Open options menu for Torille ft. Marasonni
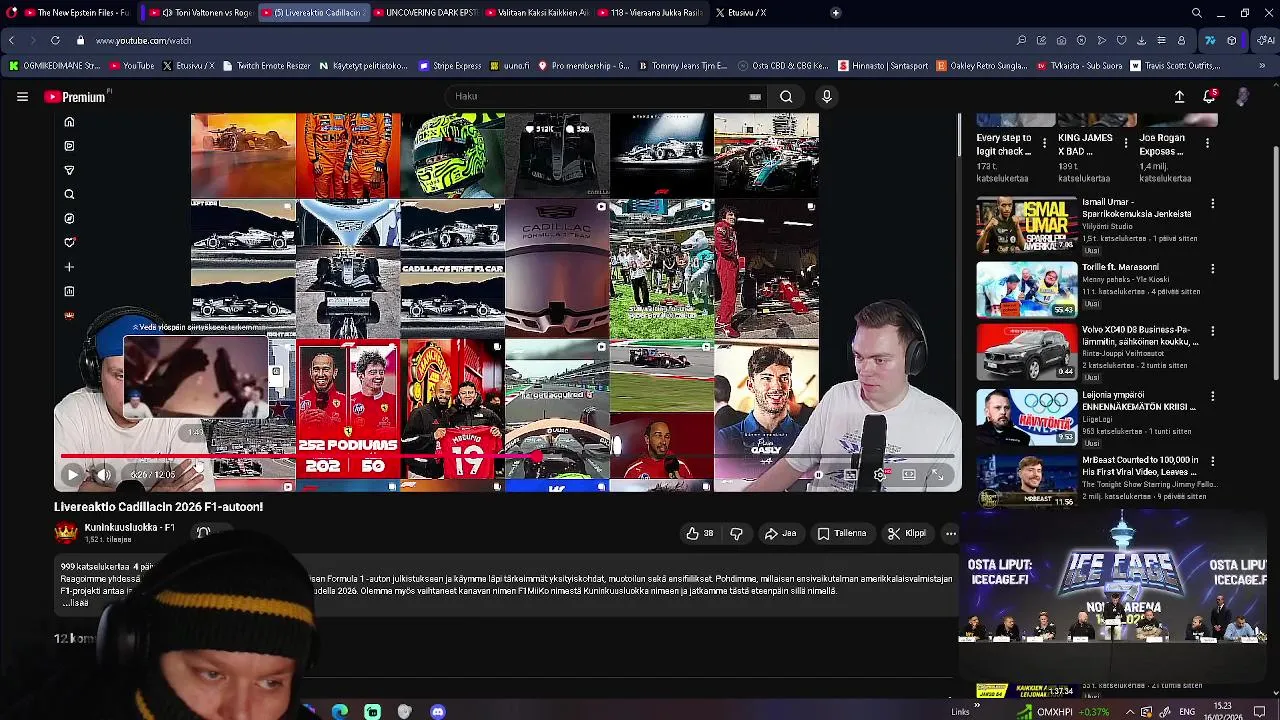Image resolution: width=1280 pixels, height=720 pixels. click(x=1213, y=269)
